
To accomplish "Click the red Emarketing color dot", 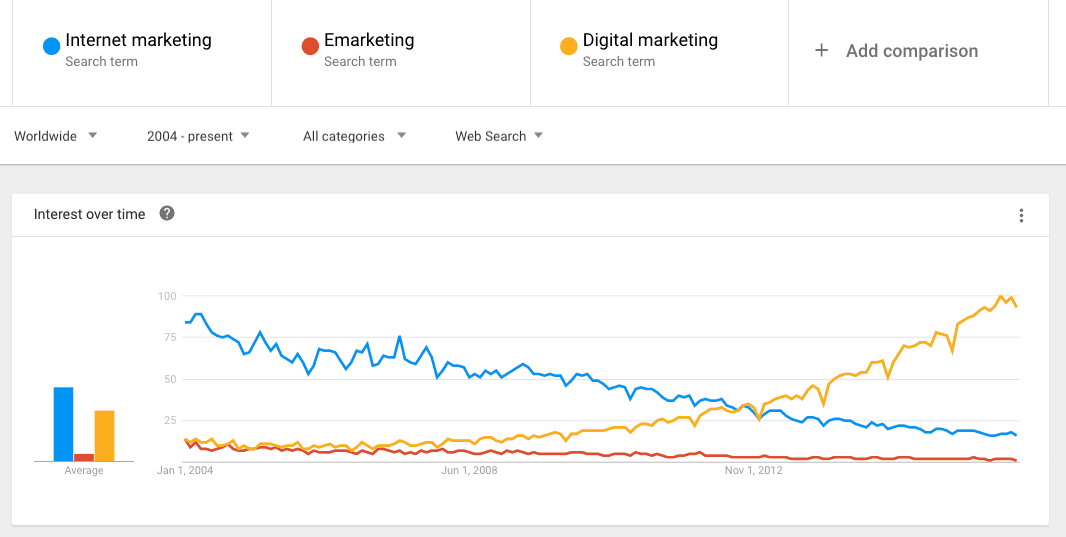I will point(310,46).
